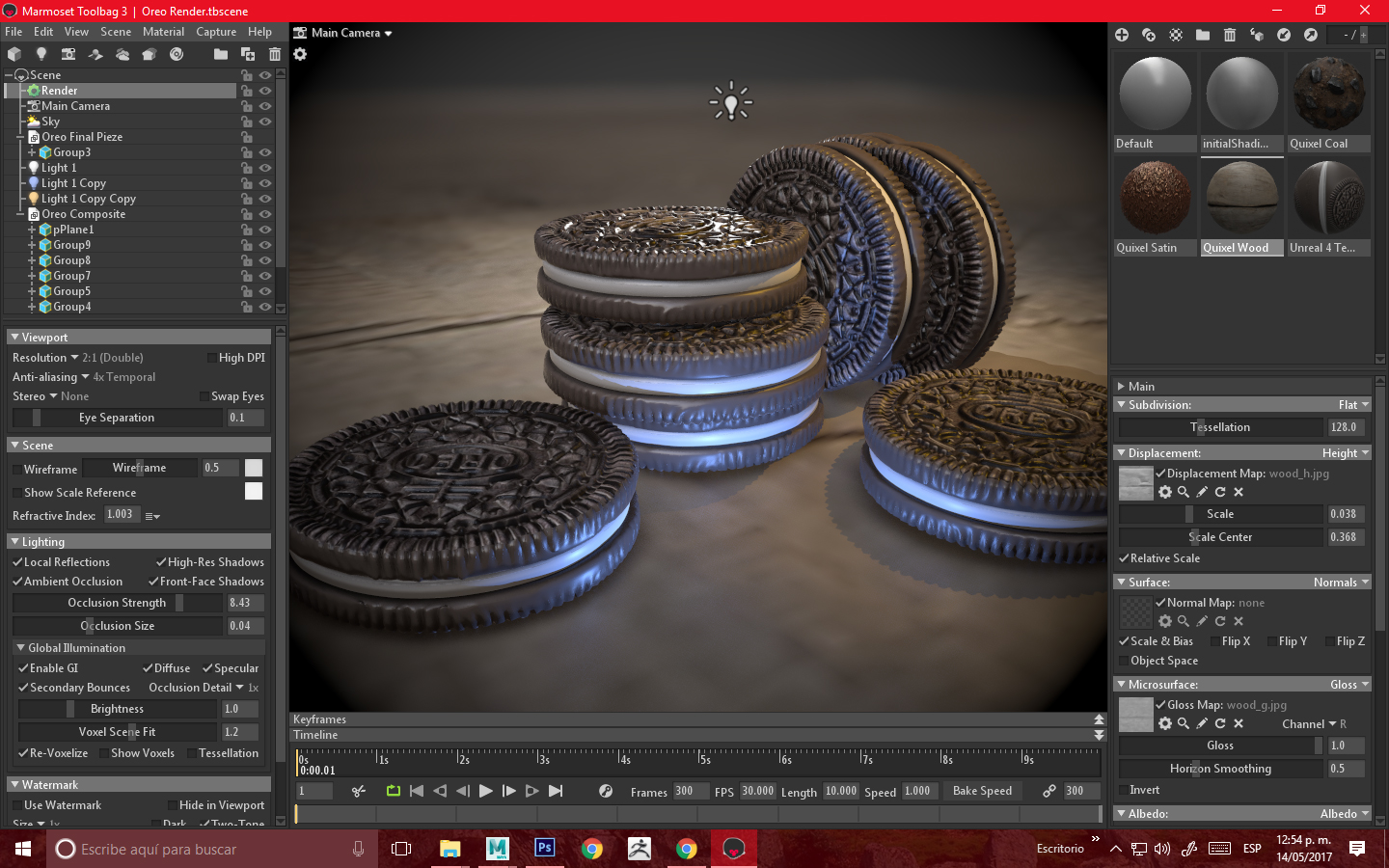Open the Anti-aliasing dropdown
This screenshot has width=1389, height=868.
(84, 377)
